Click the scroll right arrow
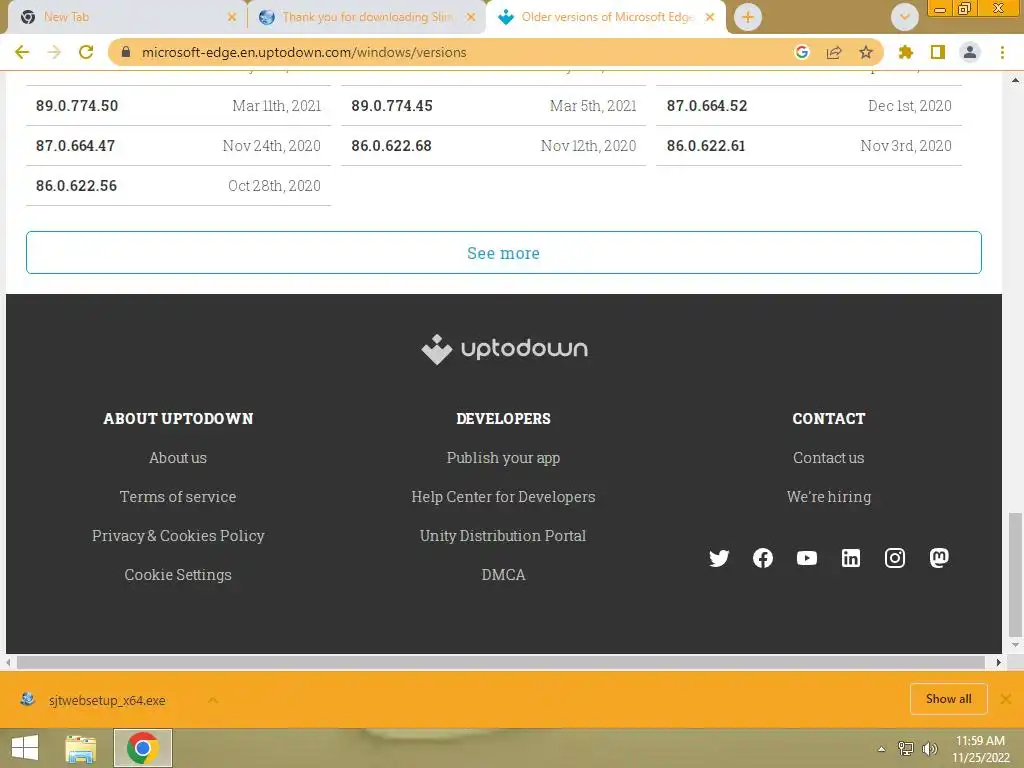The height and width of the screenshot is (768, 1024). [999, 662]
